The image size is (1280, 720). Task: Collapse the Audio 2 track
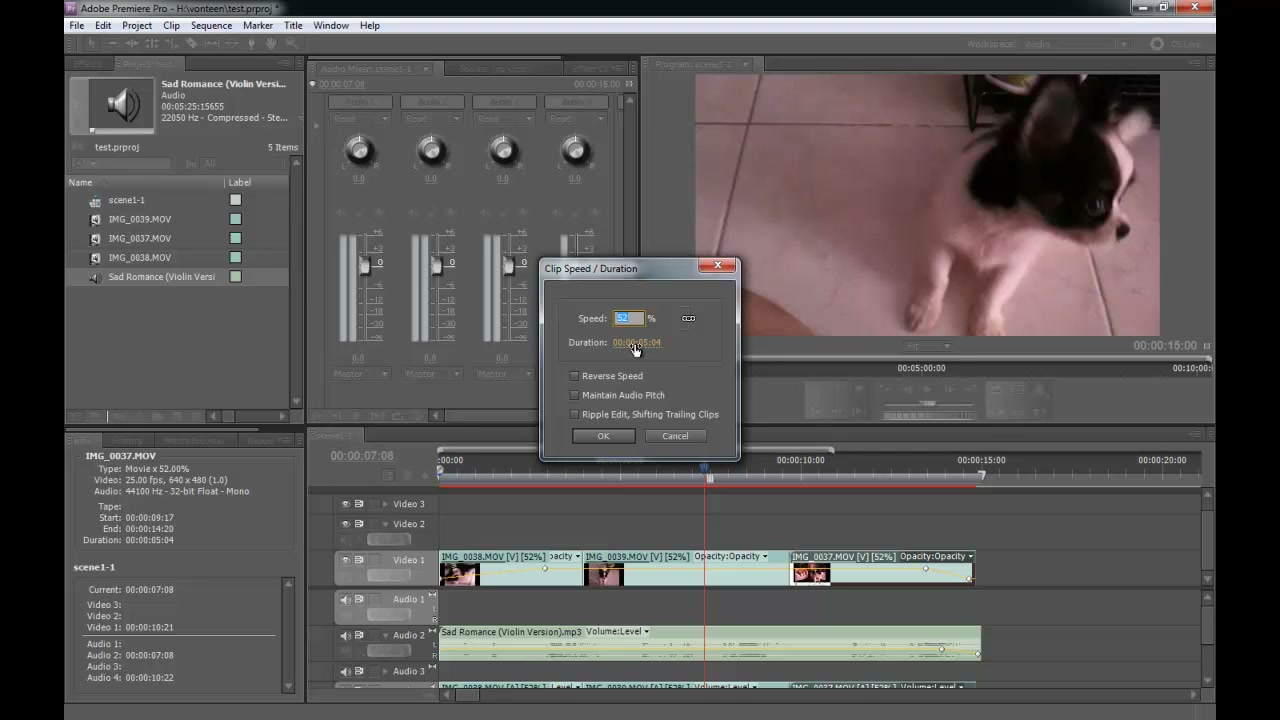[385, 635]
